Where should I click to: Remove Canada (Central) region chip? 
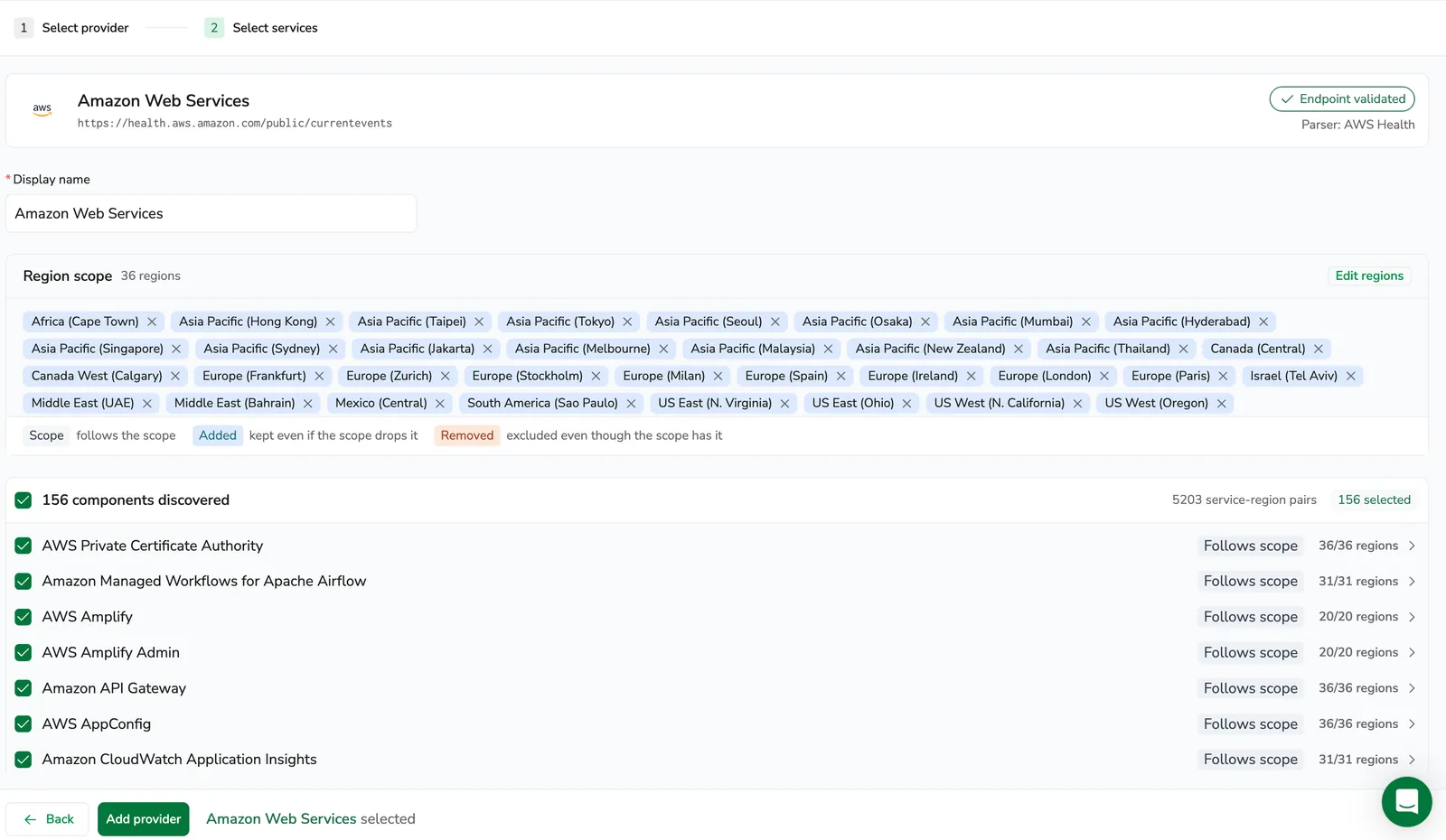1319,349
